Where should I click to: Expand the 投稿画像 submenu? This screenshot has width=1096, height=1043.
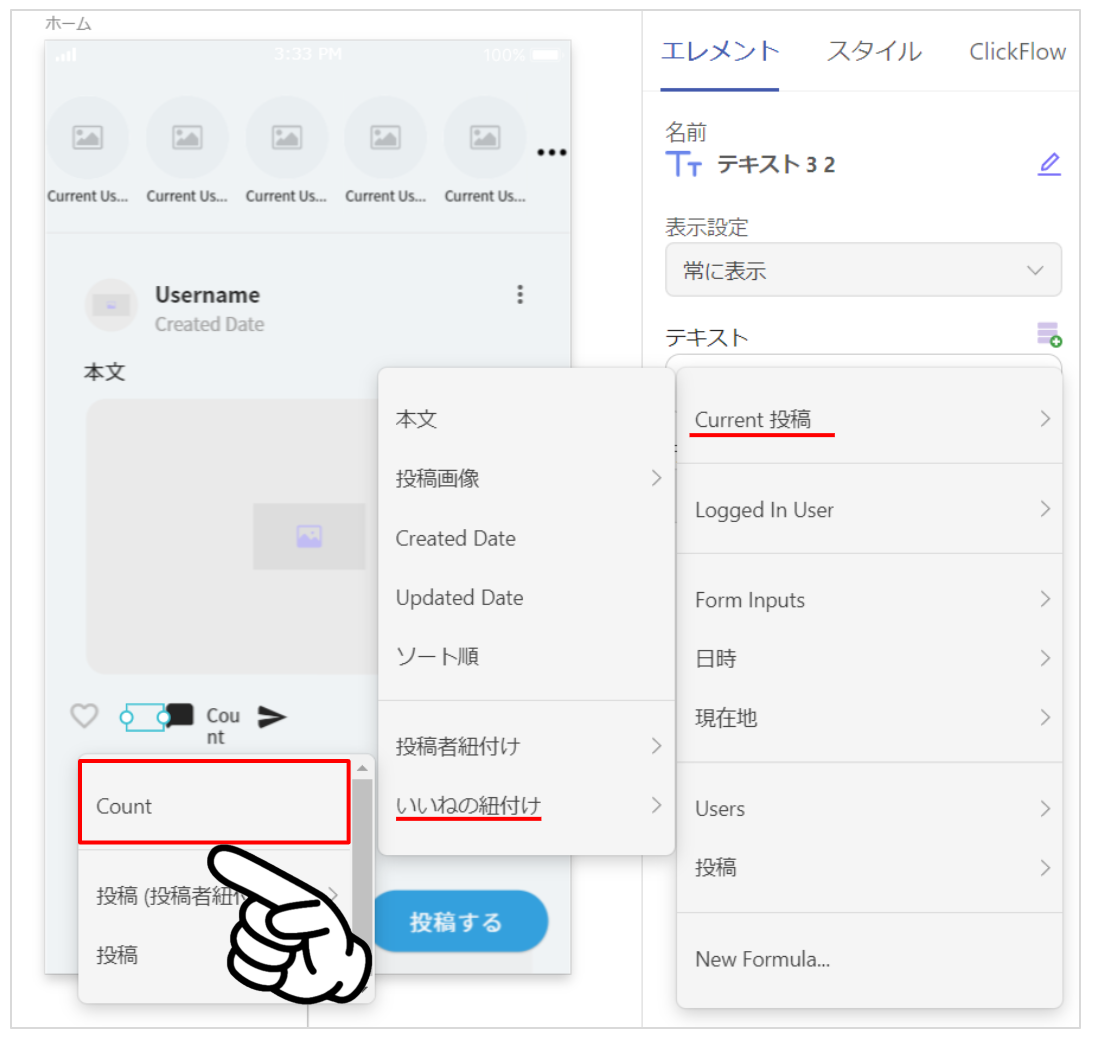click(526, 478)
